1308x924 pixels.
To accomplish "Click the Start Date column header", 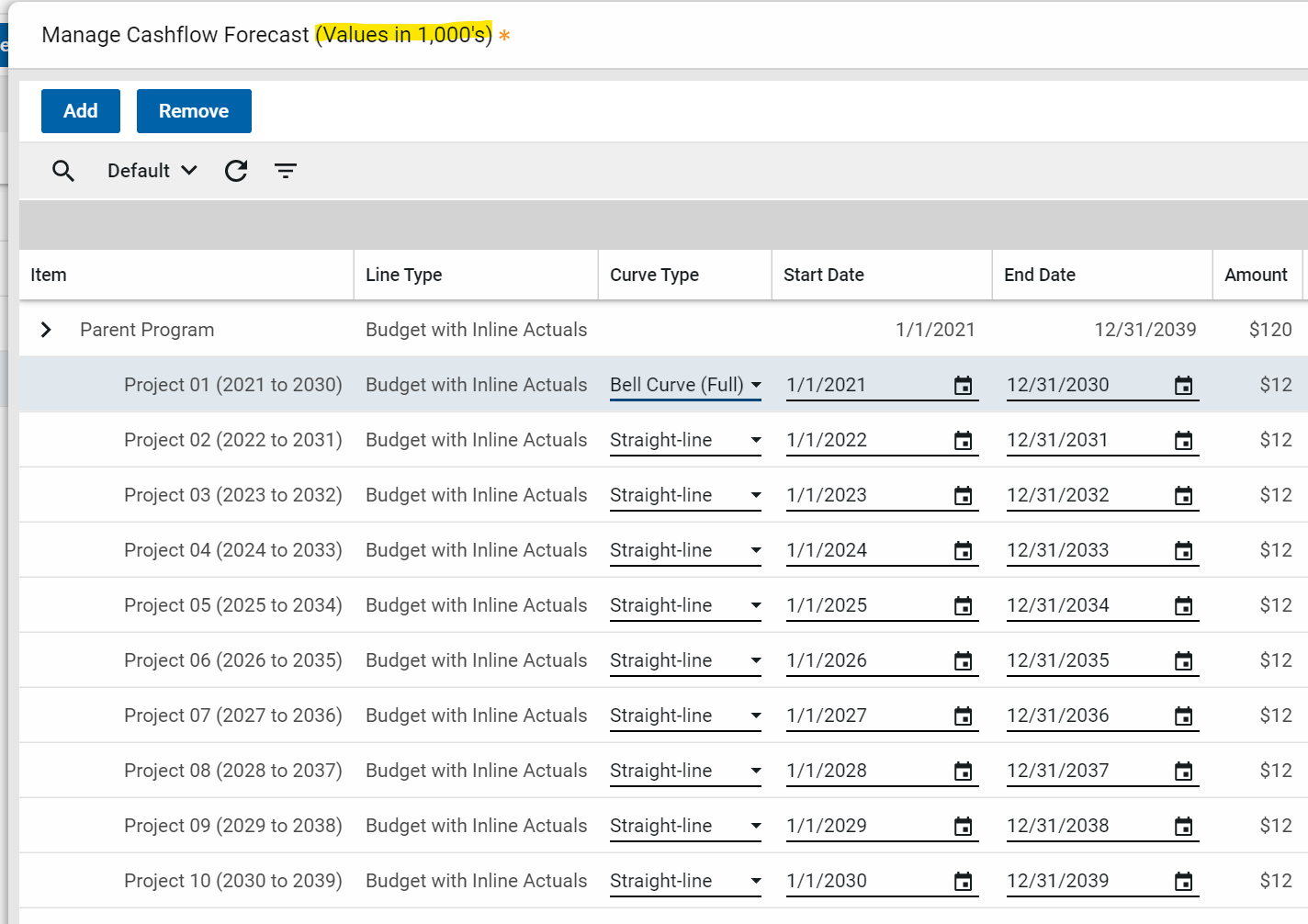I will [x=823, y=275].
